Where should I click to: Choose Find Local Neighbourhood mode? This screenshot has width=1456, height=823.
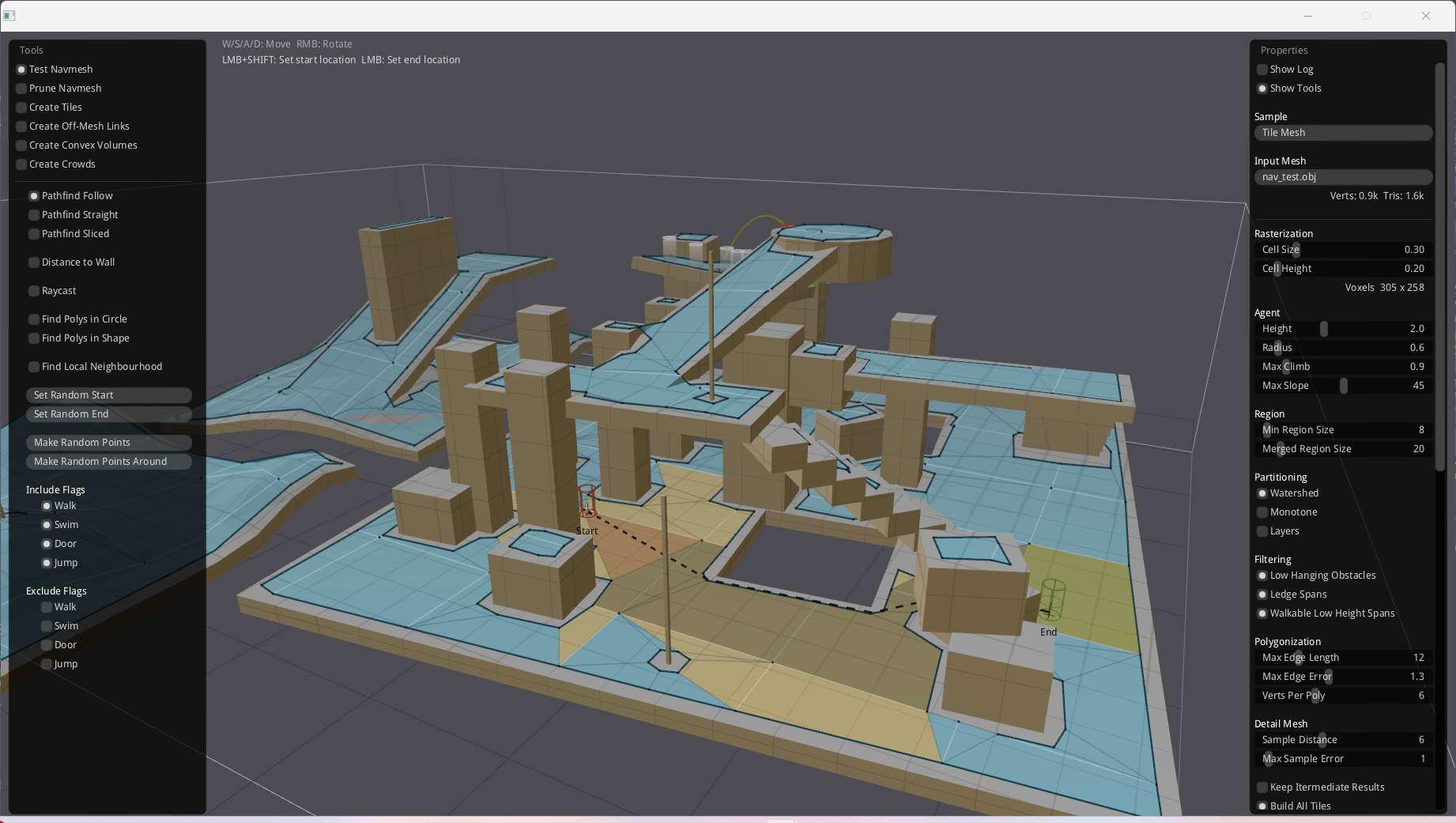coord(96,367)
